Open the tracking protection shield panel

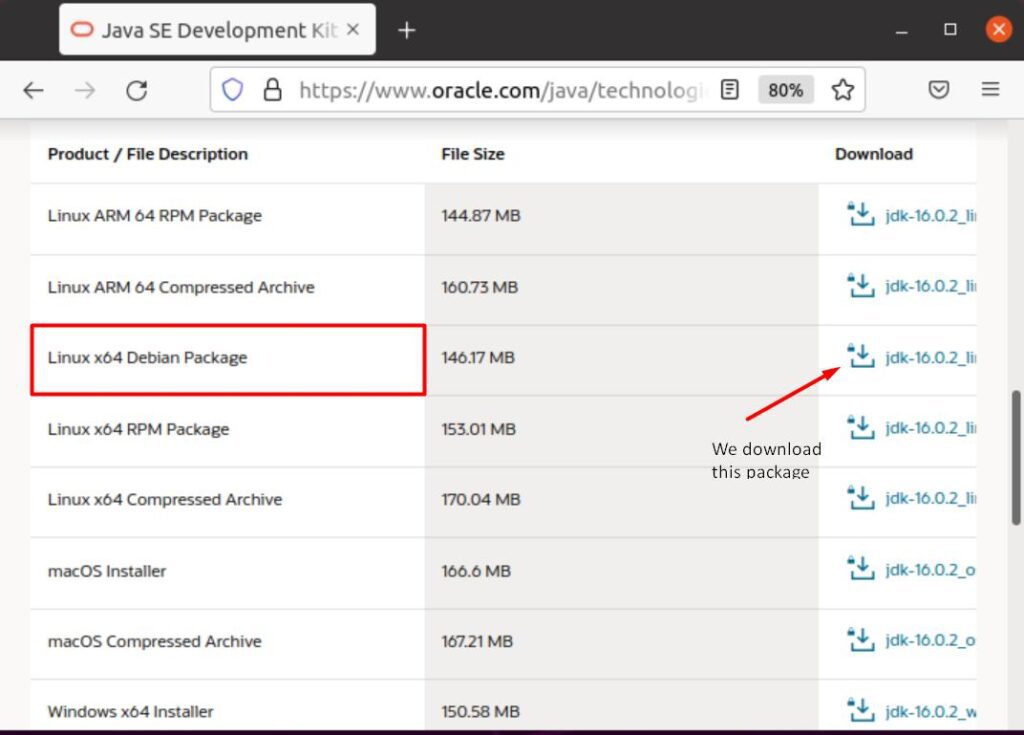(232, 89)
